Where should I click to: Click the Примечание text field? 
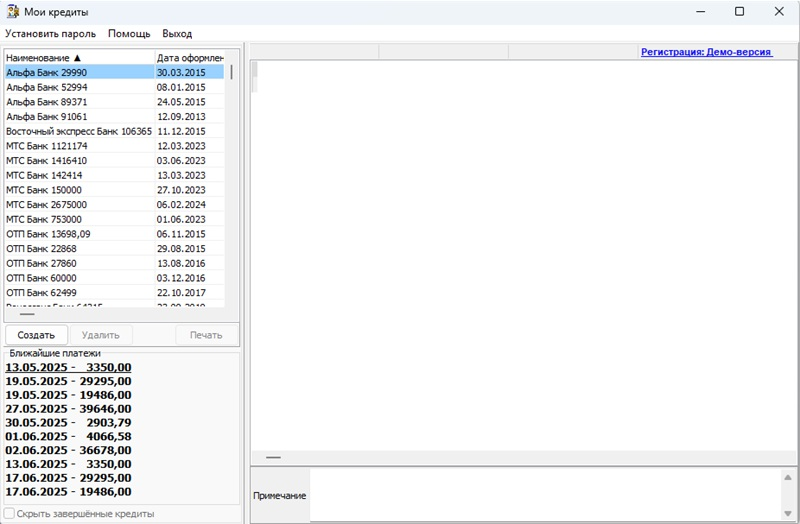pyautogui.click(x=545, y=495)
